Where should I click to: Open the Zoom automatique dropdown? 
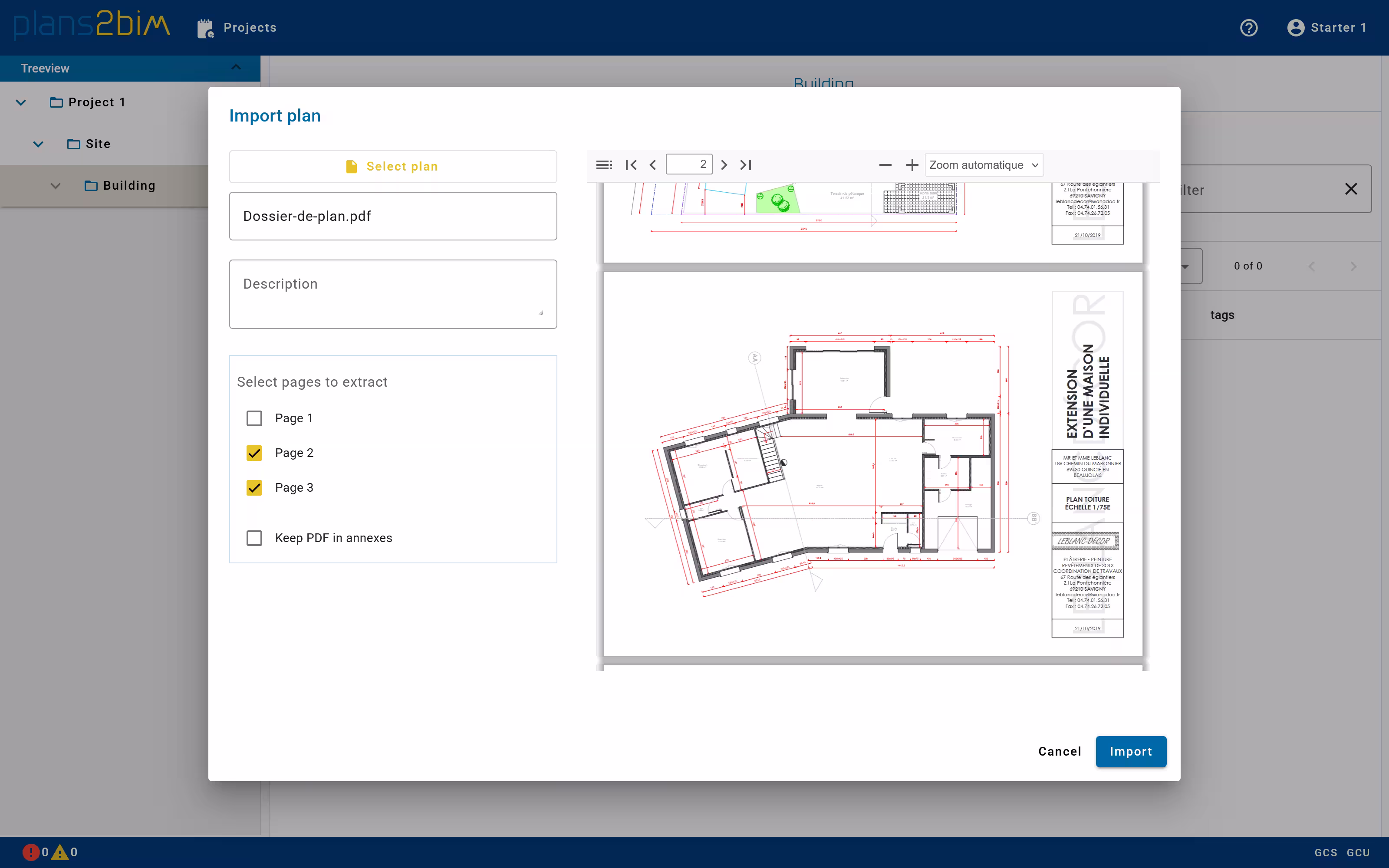(983, 165)
